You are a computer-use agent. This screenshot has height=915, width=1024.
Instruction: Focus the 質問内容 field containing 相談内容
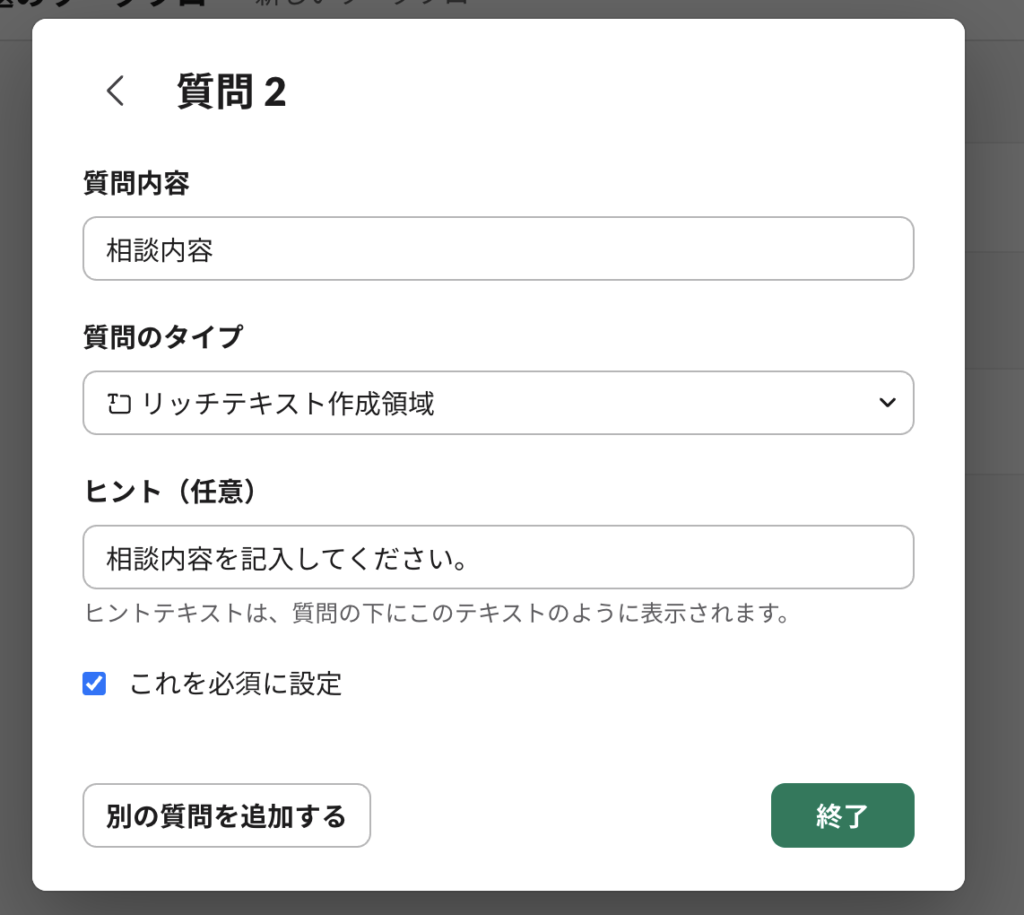coord(498,249)
